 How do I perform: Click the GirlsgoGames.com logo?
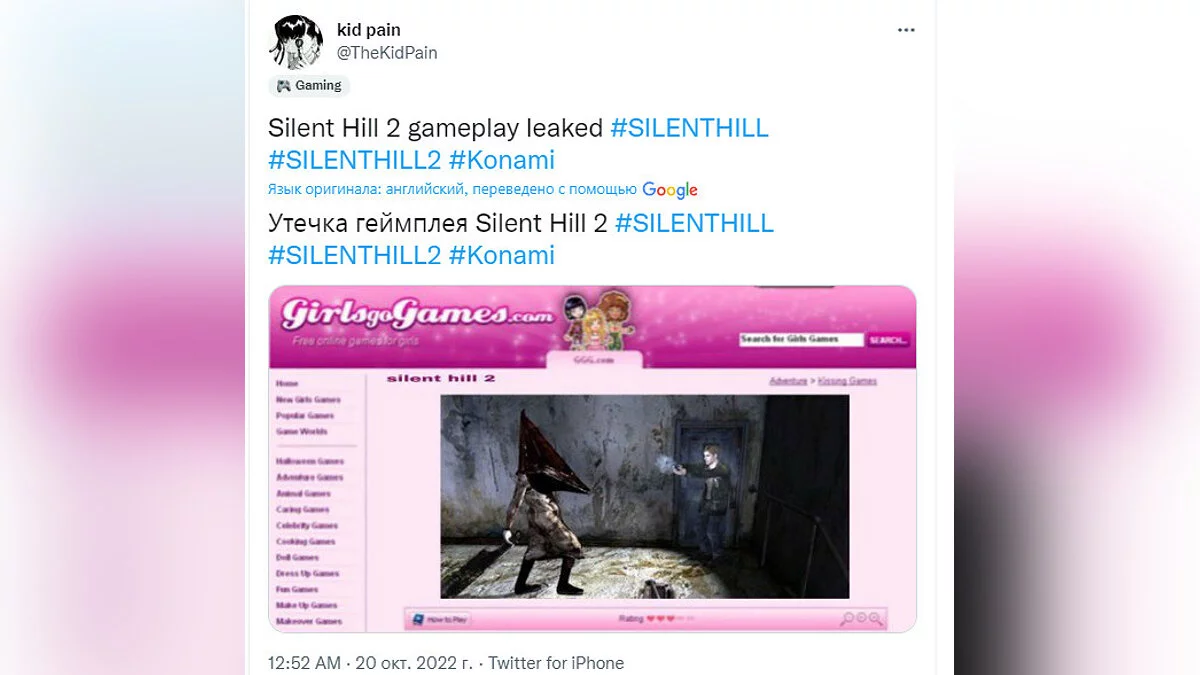click(416, 315)
